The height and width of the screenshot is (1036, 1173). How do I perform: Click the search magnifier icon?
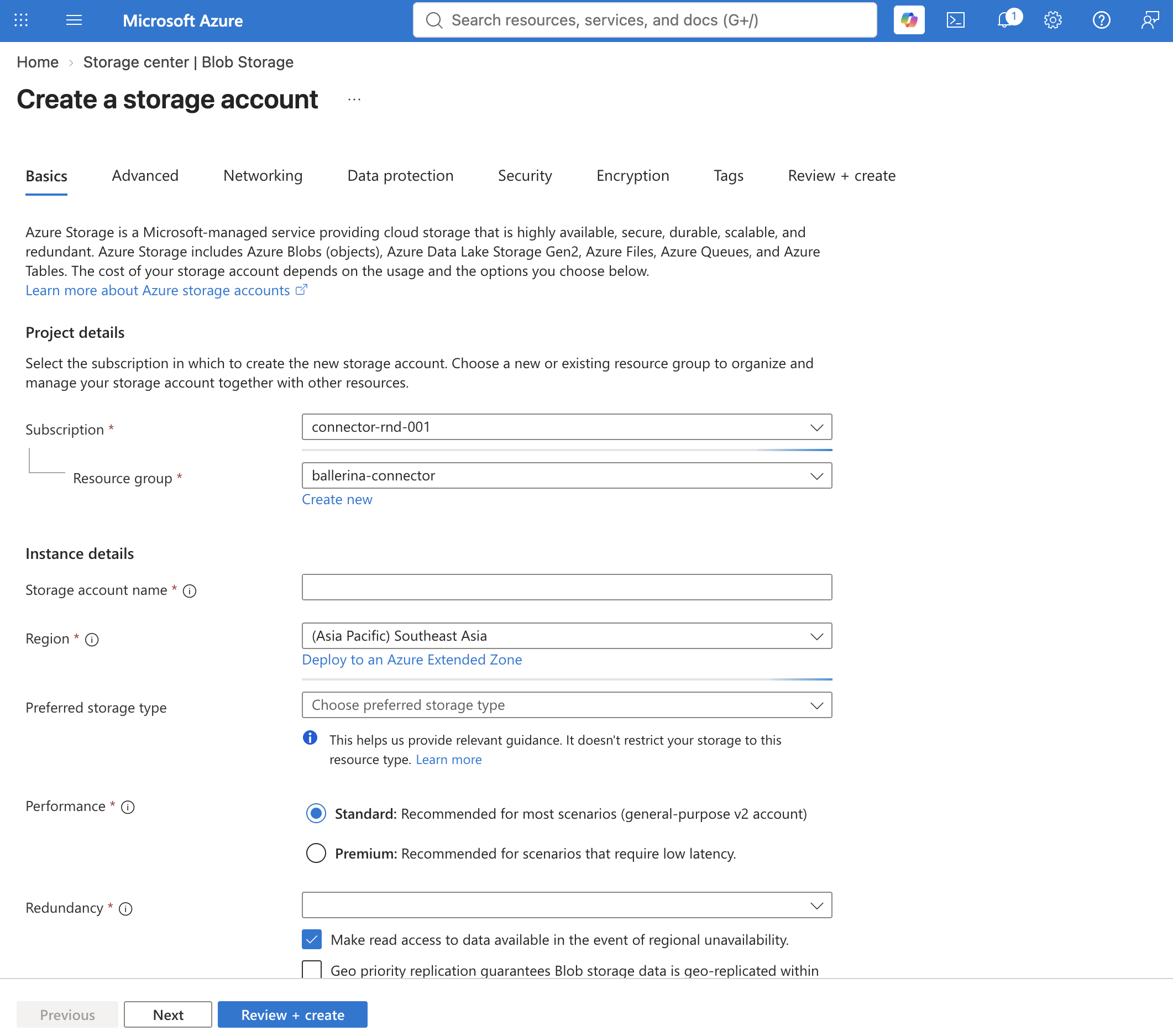coord(434,20)
